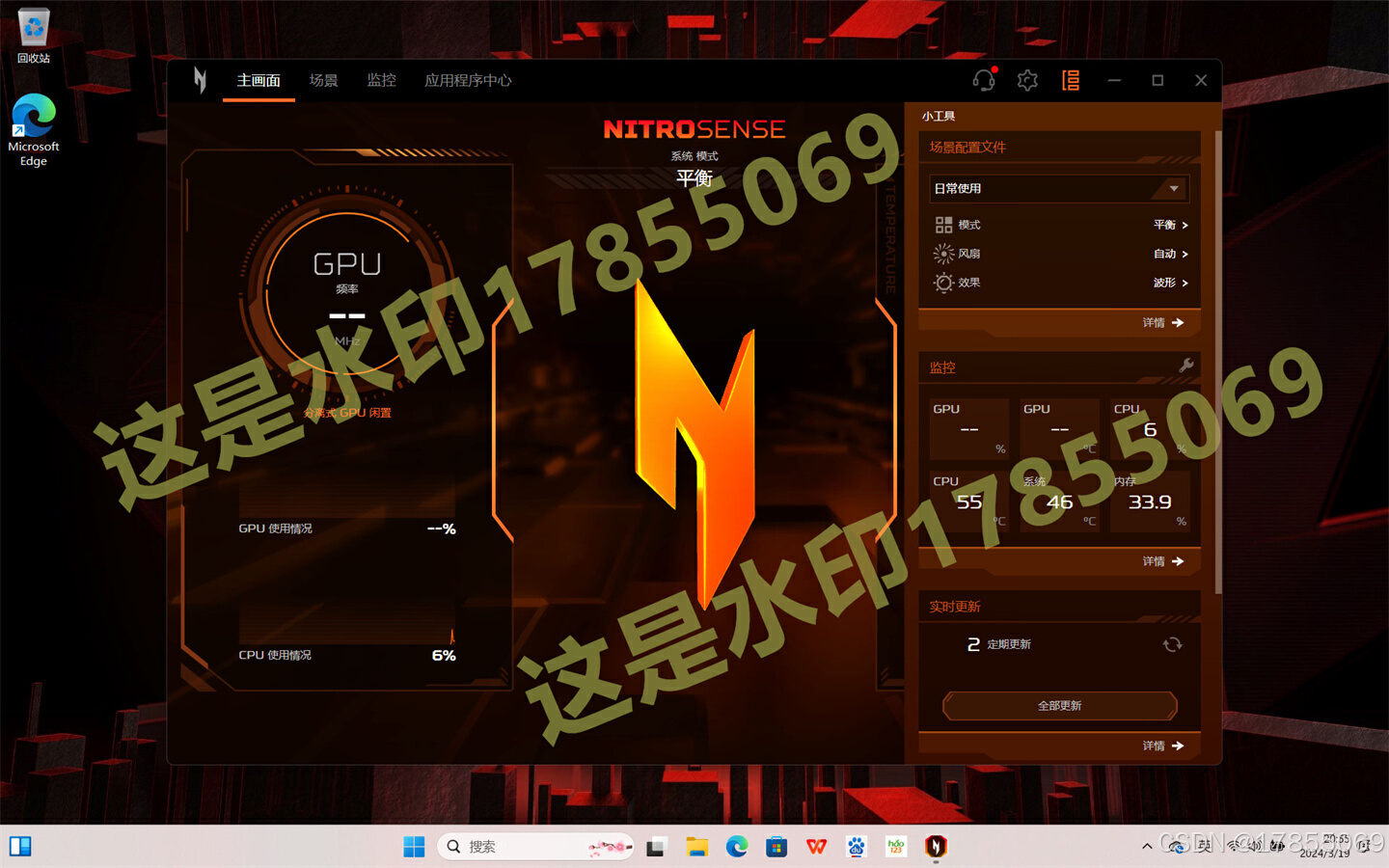Click the GPU 使用情况 label
Viewport: 1389px width, 868px height.
[x=276, y=529]
